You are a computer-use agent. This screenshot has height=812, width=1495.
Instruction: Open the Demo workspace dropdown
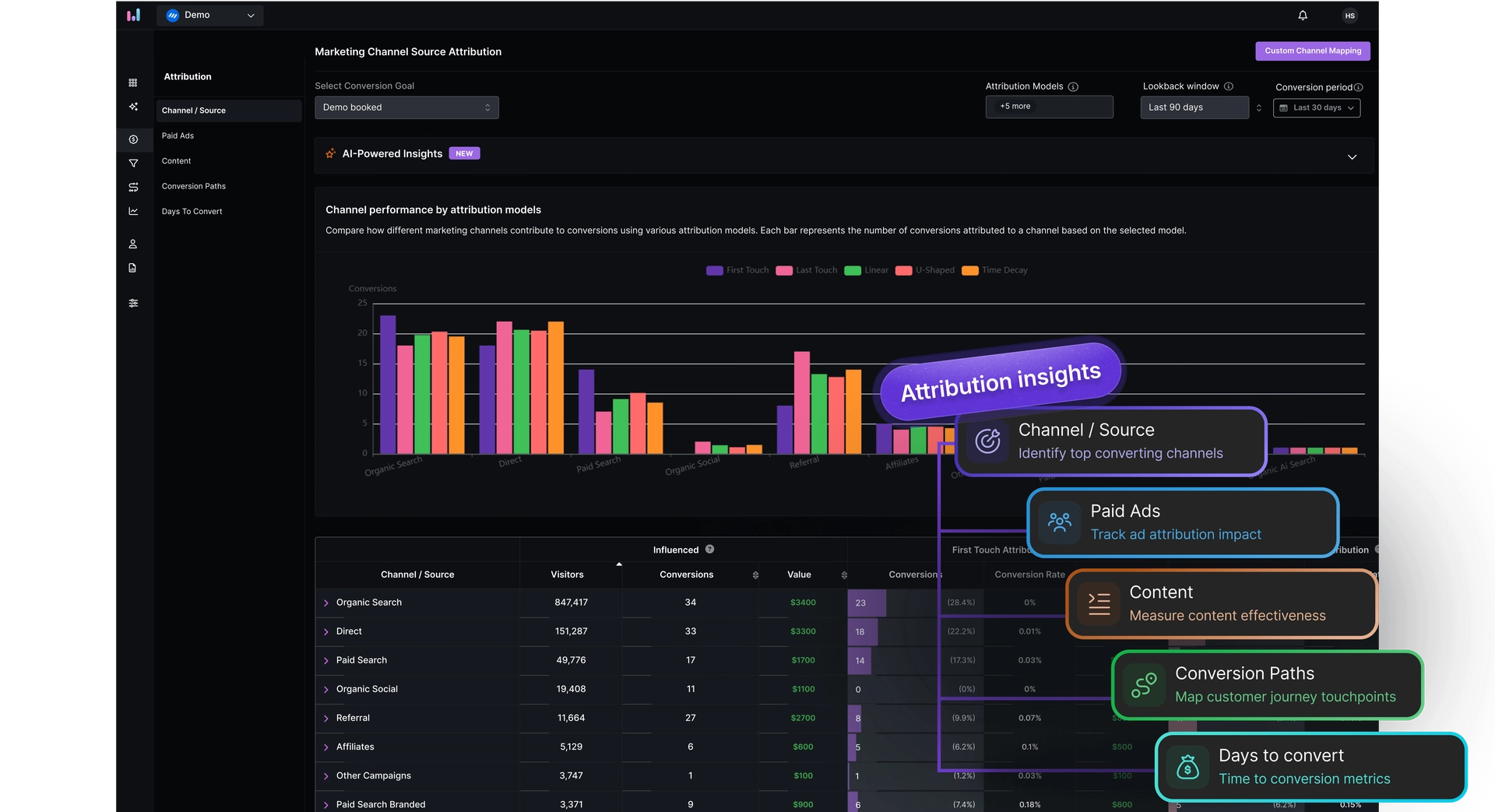[x=210, y=16]
